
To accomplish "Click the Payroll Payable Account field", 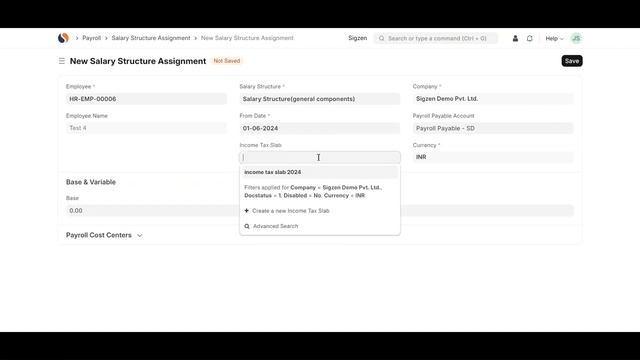I will tap(493, 128).
